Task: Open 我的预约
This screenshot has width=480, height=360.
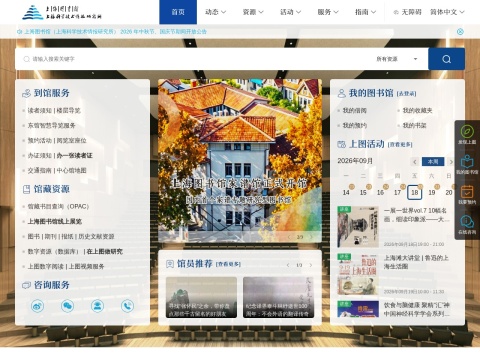Action: pos(354,125)
